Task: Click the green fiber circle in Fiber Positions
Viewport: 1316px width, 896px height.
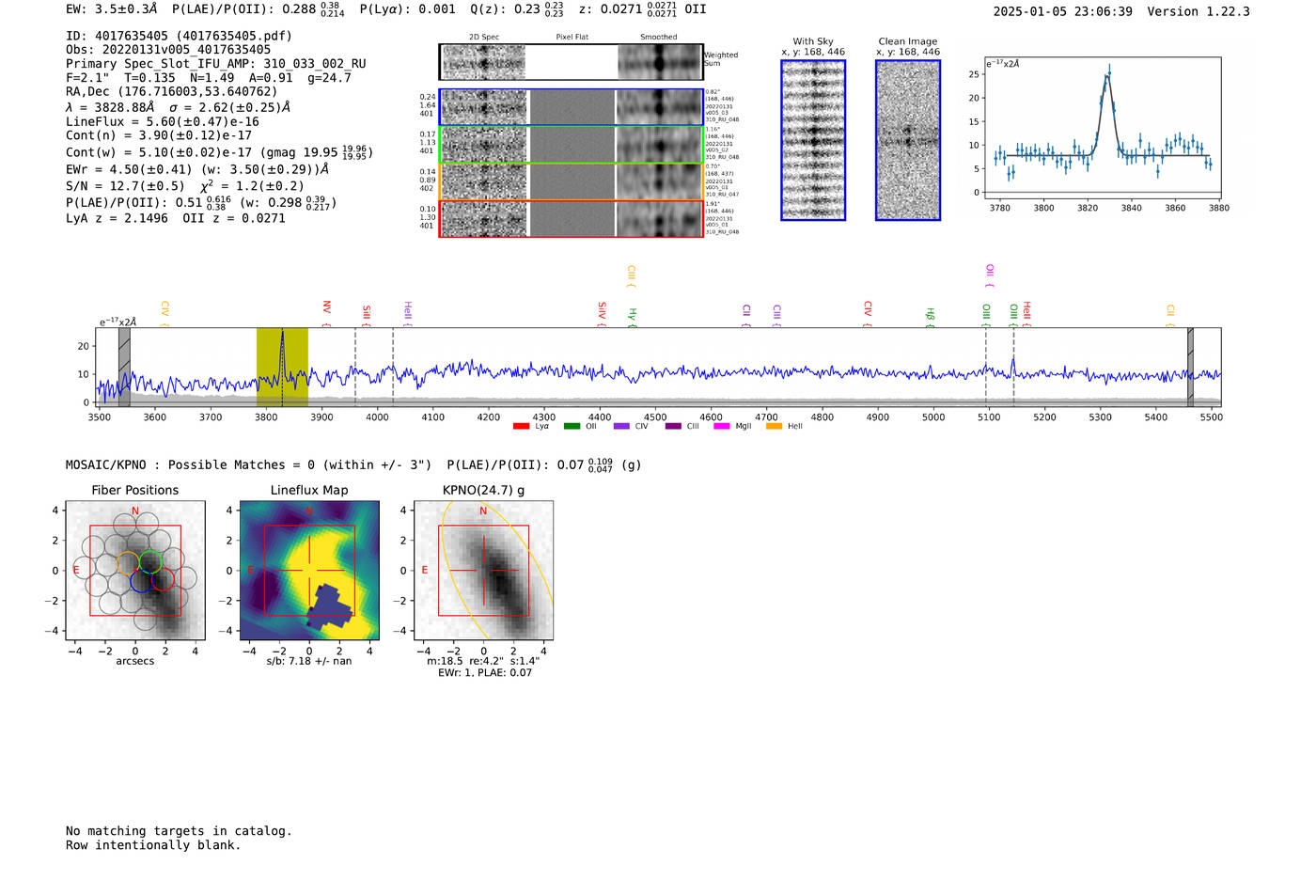Action: pyautogui.click(x=151, y=562)
